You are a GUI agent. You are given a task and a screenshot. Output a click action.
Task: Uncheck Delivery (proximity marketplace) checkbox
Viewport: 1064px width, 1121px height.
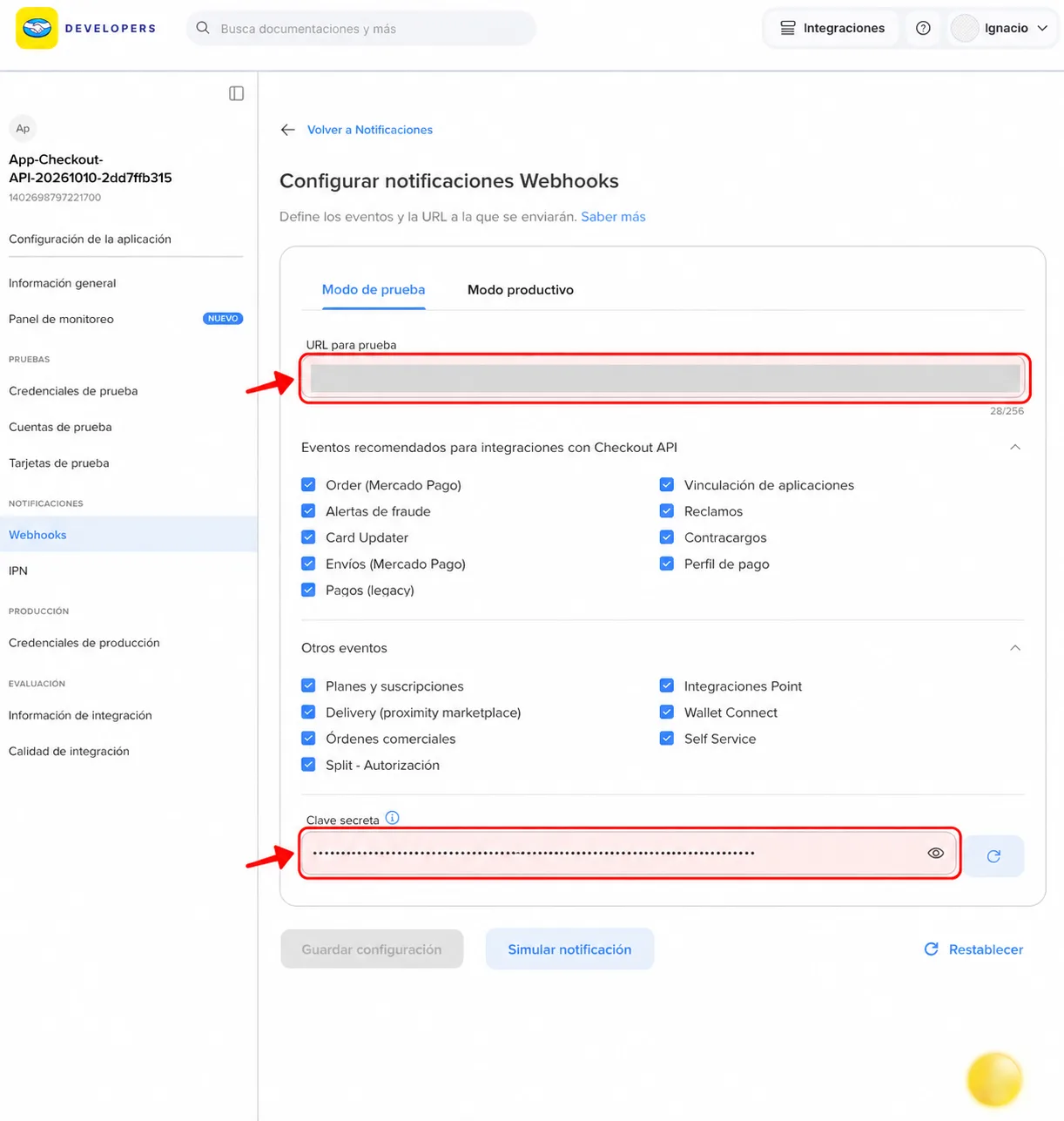pyautogui.click(x=308, y=712)
